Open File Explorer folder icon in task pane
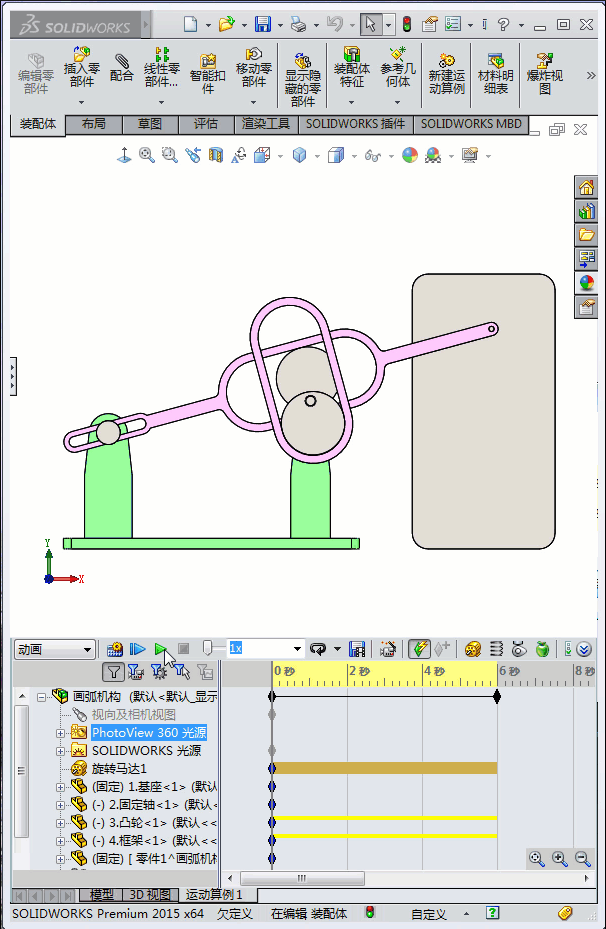 pos(586,235)
